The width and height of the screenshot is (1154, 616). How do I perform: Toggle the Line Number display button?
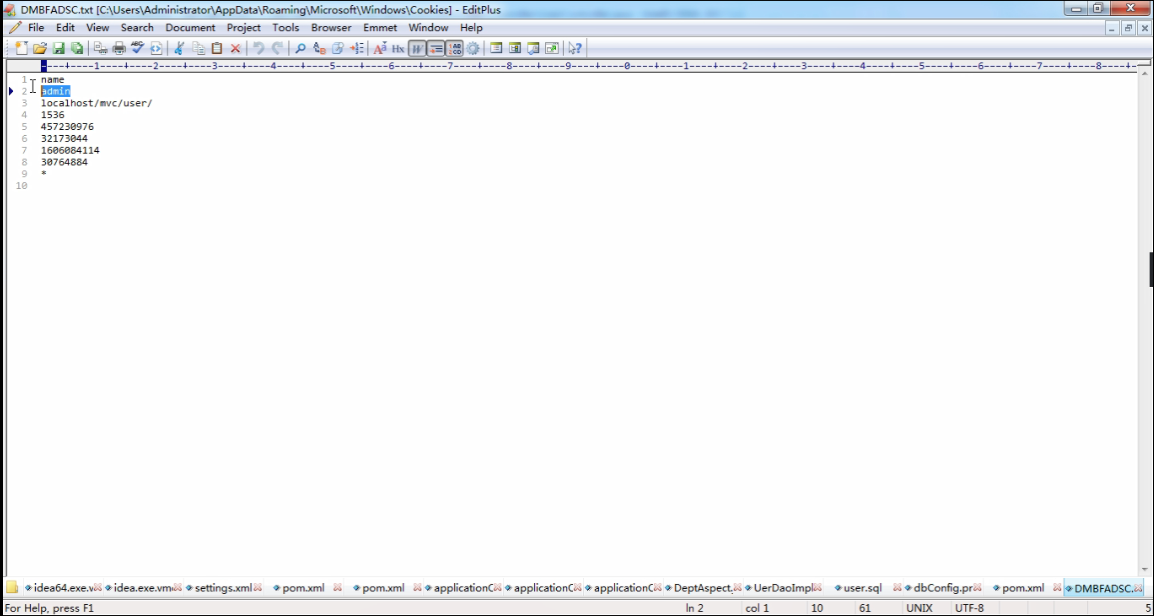pos(455,49)
